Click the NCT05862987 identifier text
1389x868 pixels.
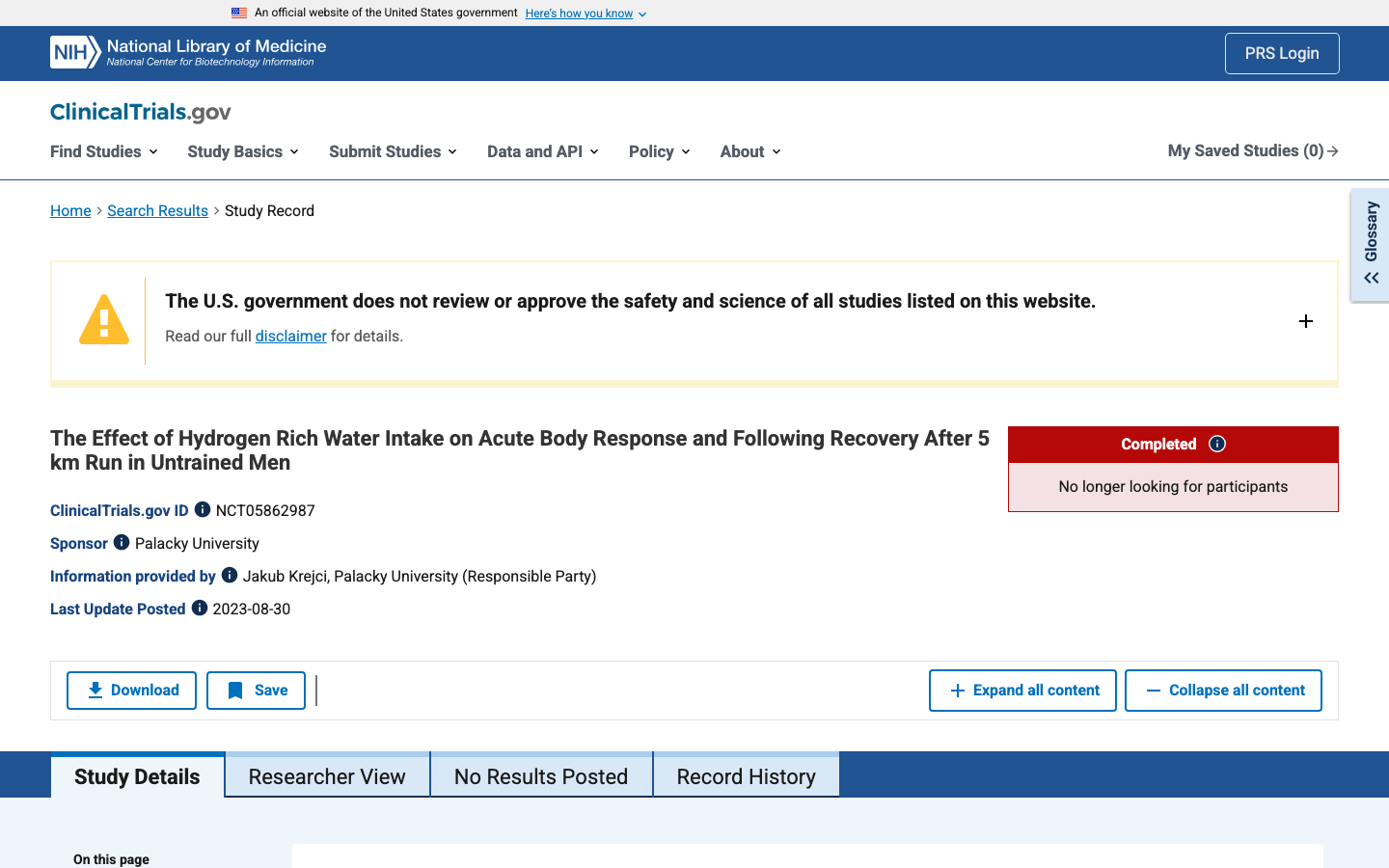265,510
